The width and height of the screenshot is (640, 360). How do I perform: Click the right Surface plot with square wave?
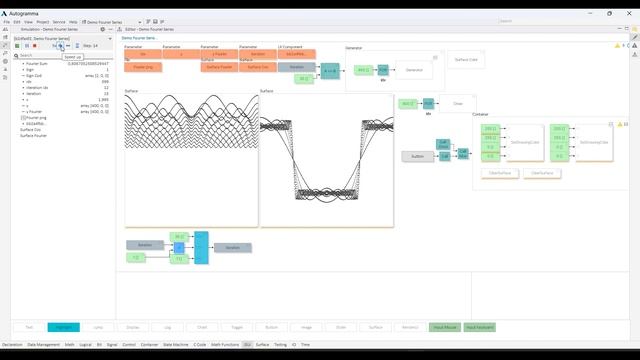pyautogui.click(x=327, y=160)
